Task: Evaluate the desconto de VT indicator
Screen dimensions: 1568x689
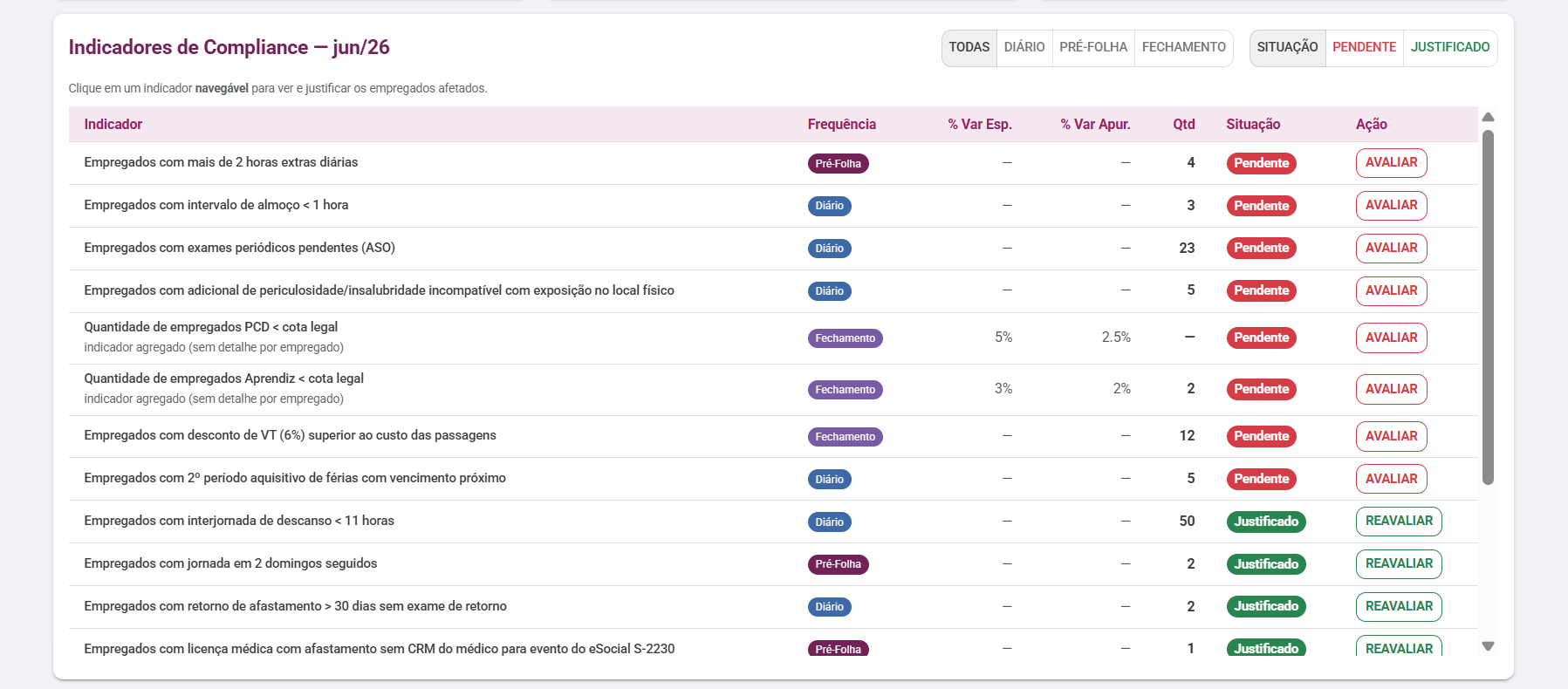Action: click(x=1392, y=437)
